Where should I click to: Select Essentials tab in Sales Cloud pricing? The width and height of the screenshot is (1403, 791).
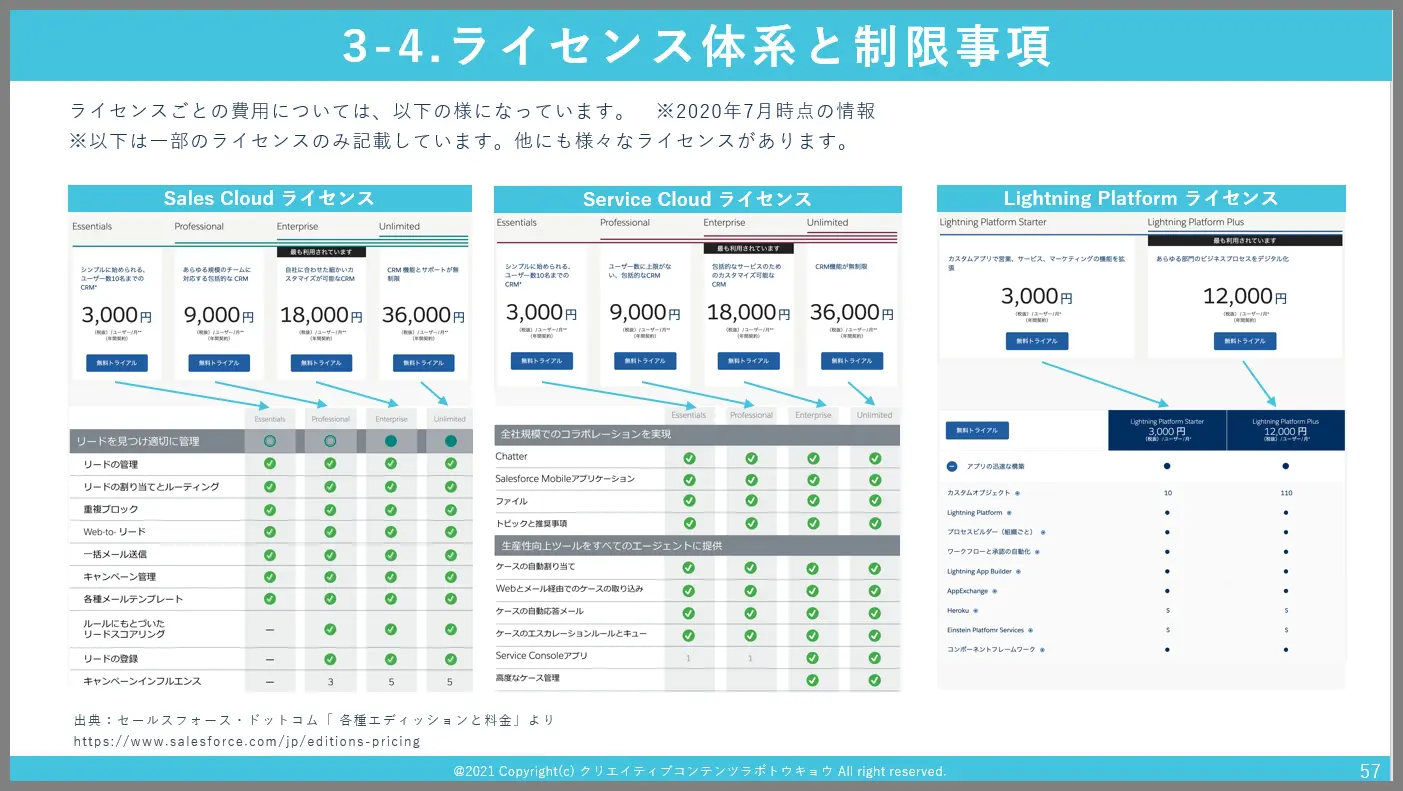92,226
